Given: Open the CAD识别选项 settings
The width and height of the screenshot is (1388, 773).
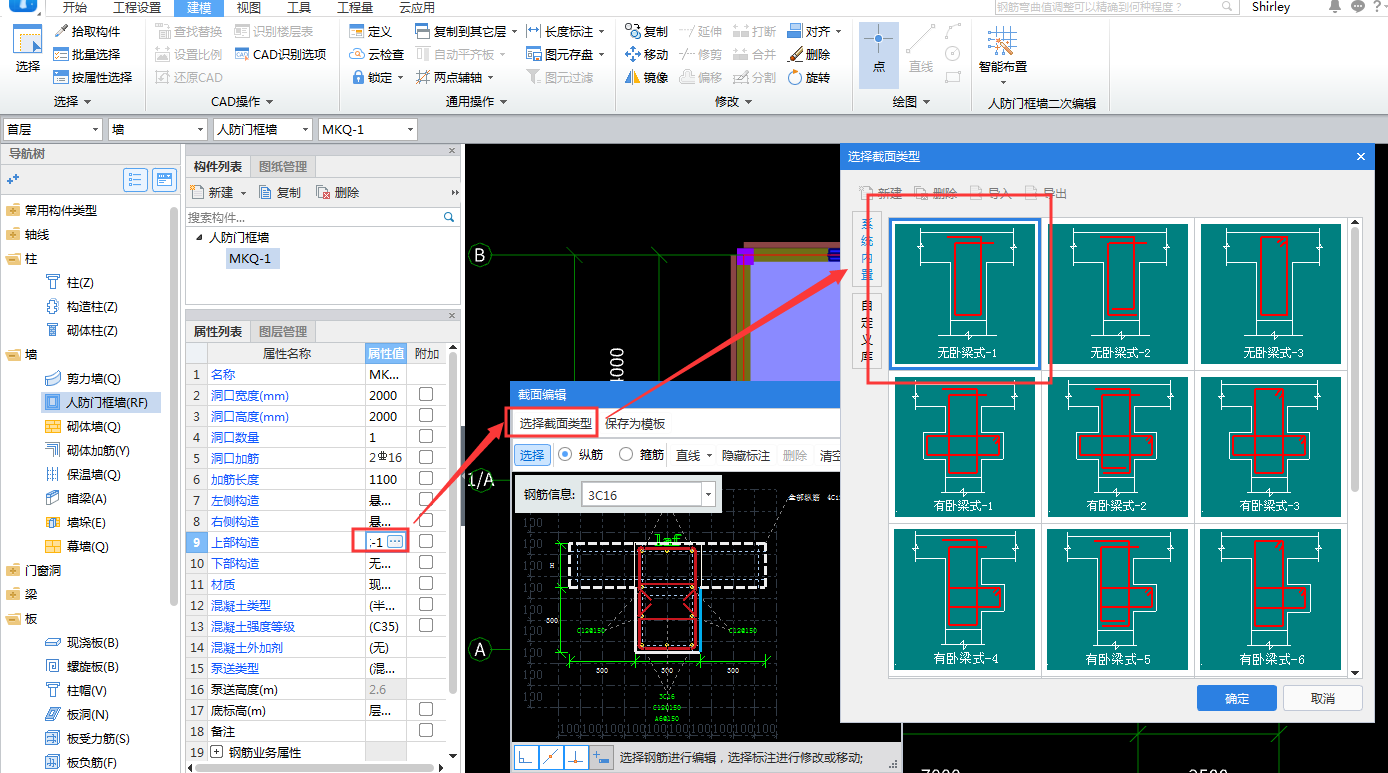Looking at the screenshot, I should click(280, 54).
